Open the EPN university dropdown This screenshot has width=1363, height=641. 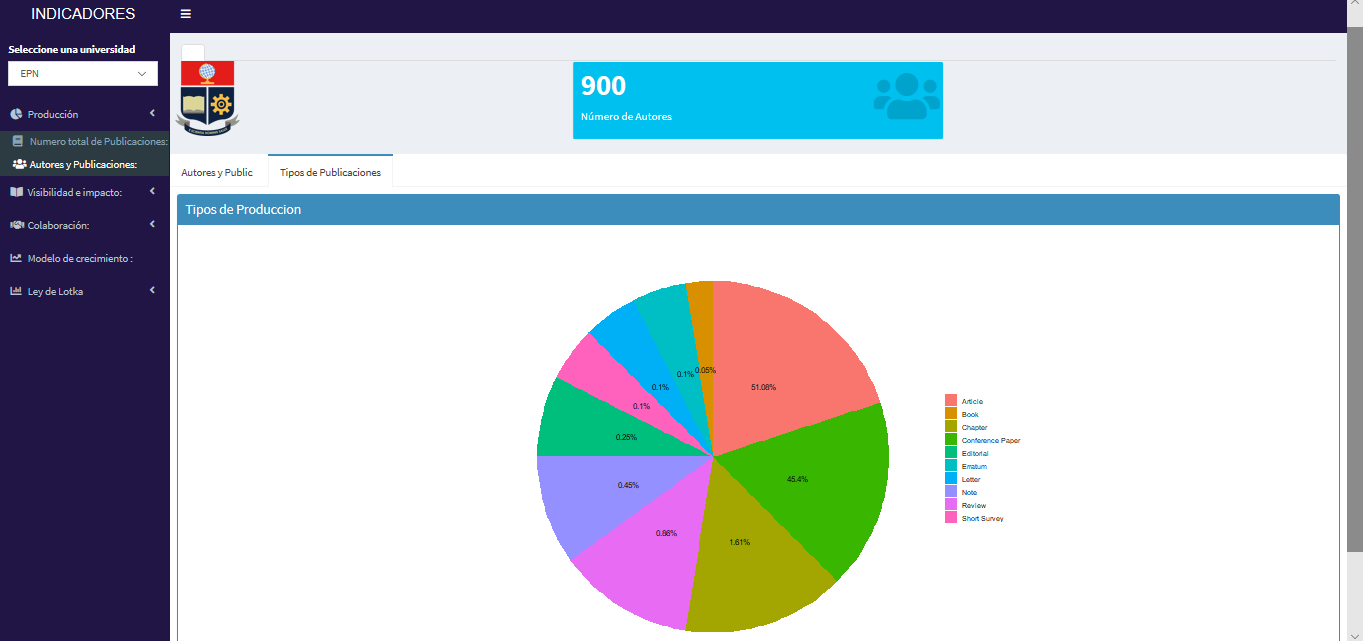[x=83, y=73]
